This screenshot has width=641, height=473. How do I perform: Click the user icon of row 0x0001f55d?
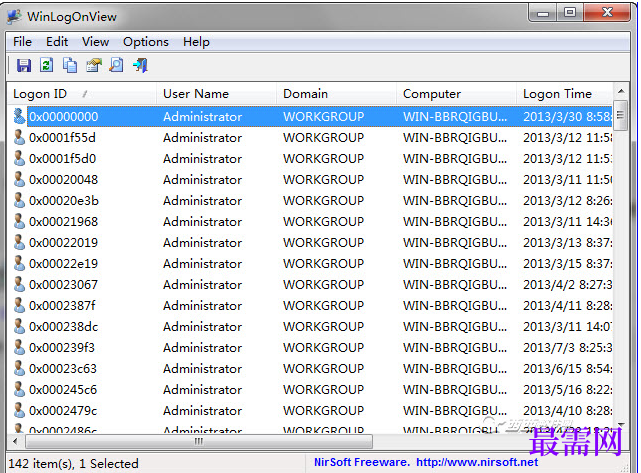pyautogui.click(x=19, y=137)
